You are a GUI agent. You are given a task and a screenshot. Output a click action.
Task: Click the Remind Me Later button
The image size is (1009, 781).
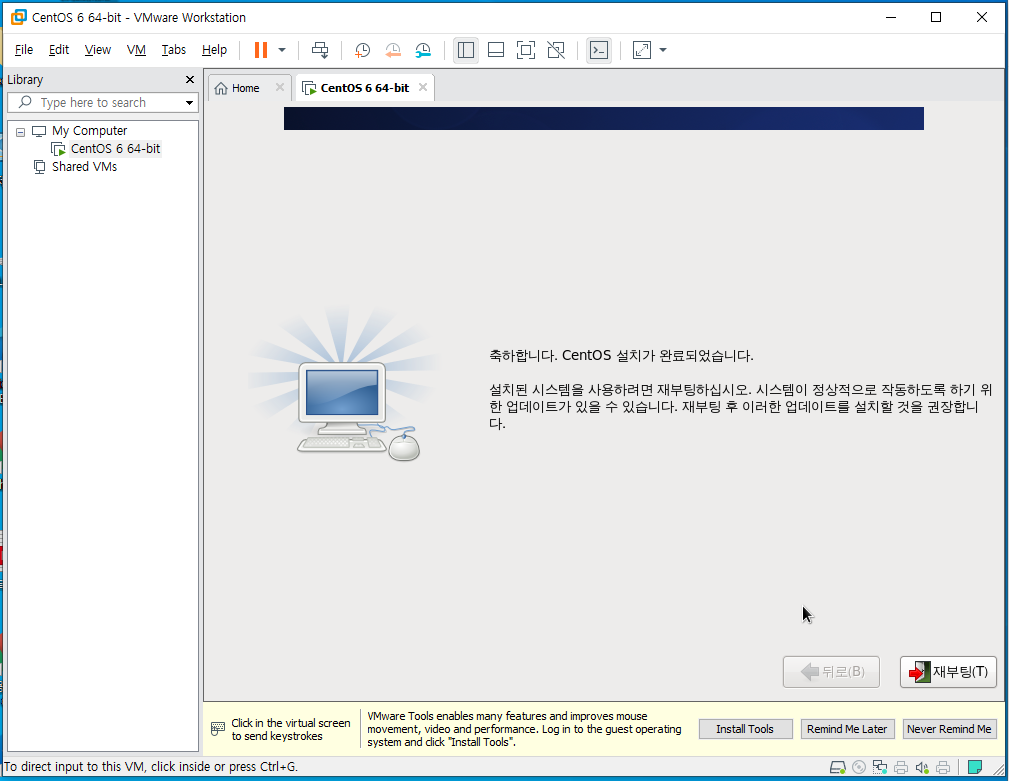(x=847, y=729)
